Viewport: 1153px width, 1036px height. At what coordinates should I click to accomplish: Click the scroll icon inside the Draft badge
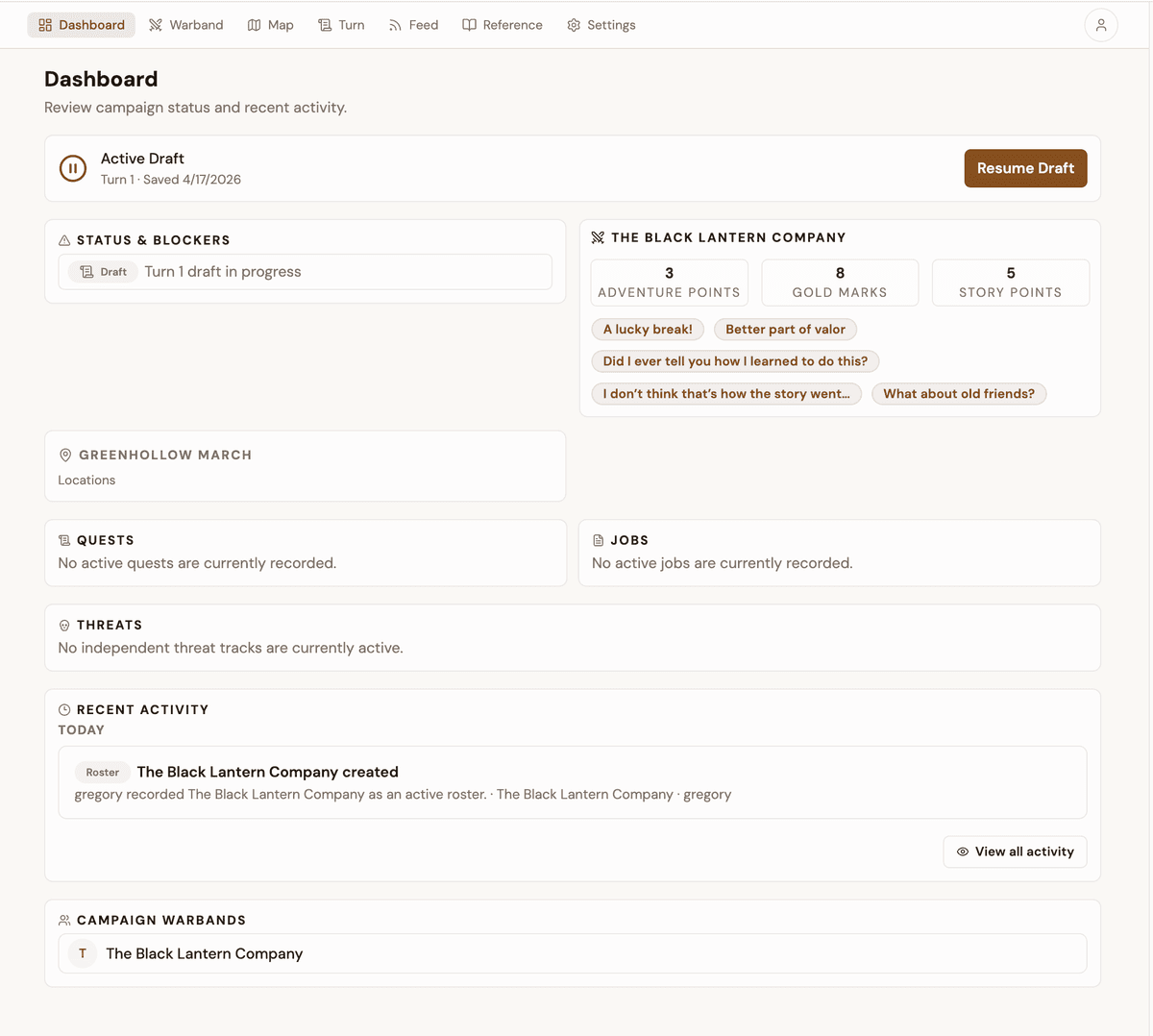86,272
